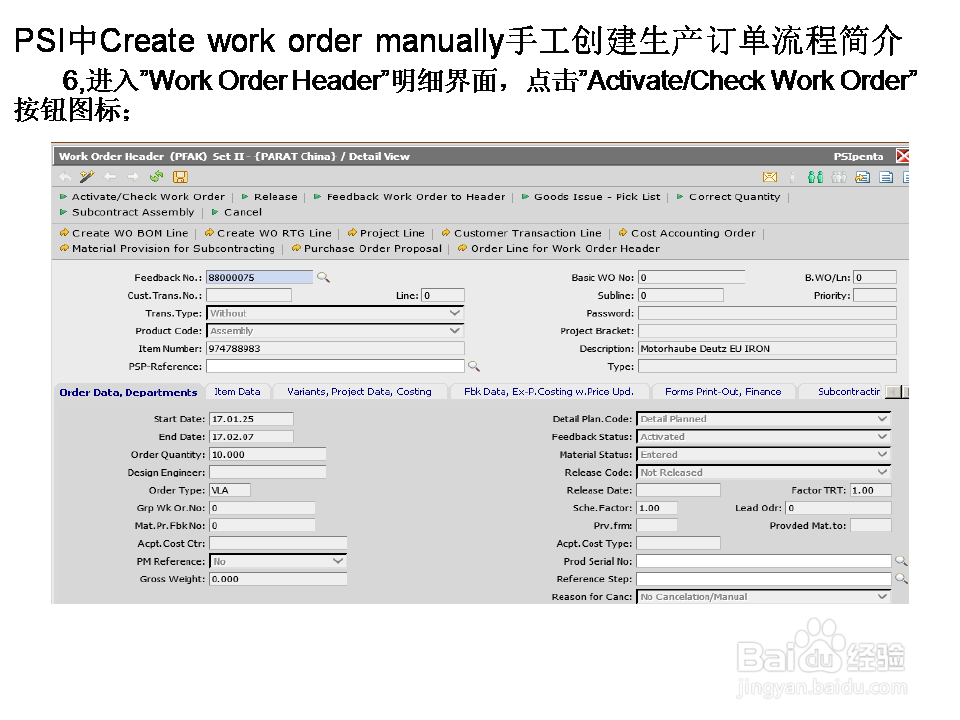Expand the Product Code dropdown
The width and height of the screenshot is (960, 720).
click(454, 331)
